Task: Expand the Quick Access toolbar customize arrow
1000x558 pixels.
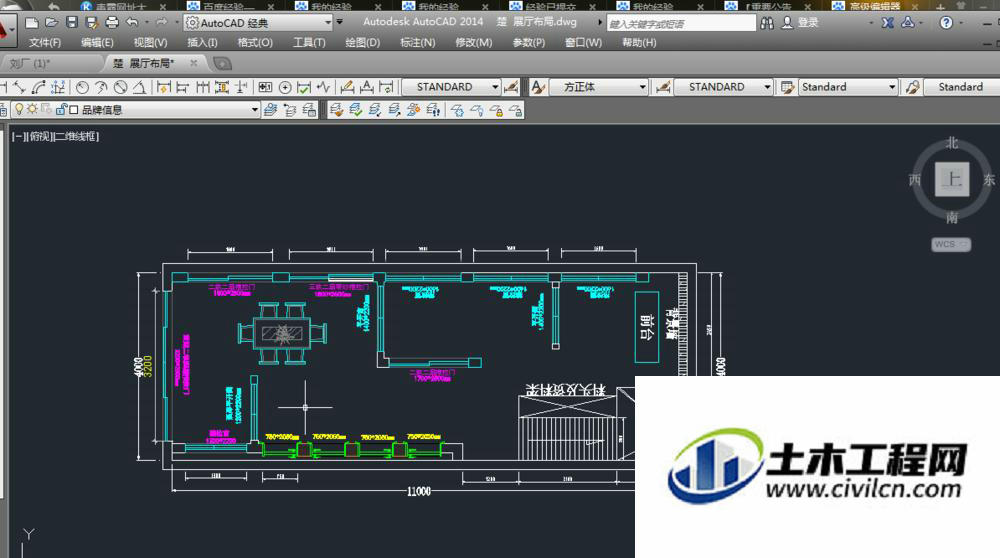Action: tap(339, 22)
